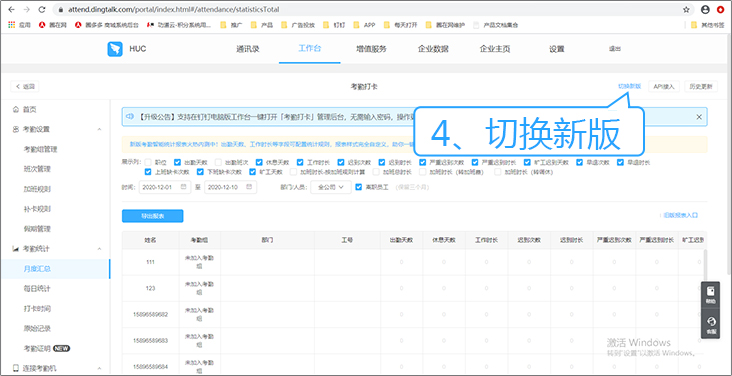
Task: Open the 帮助 help floating icon
Action: click(x=710, y=295)
